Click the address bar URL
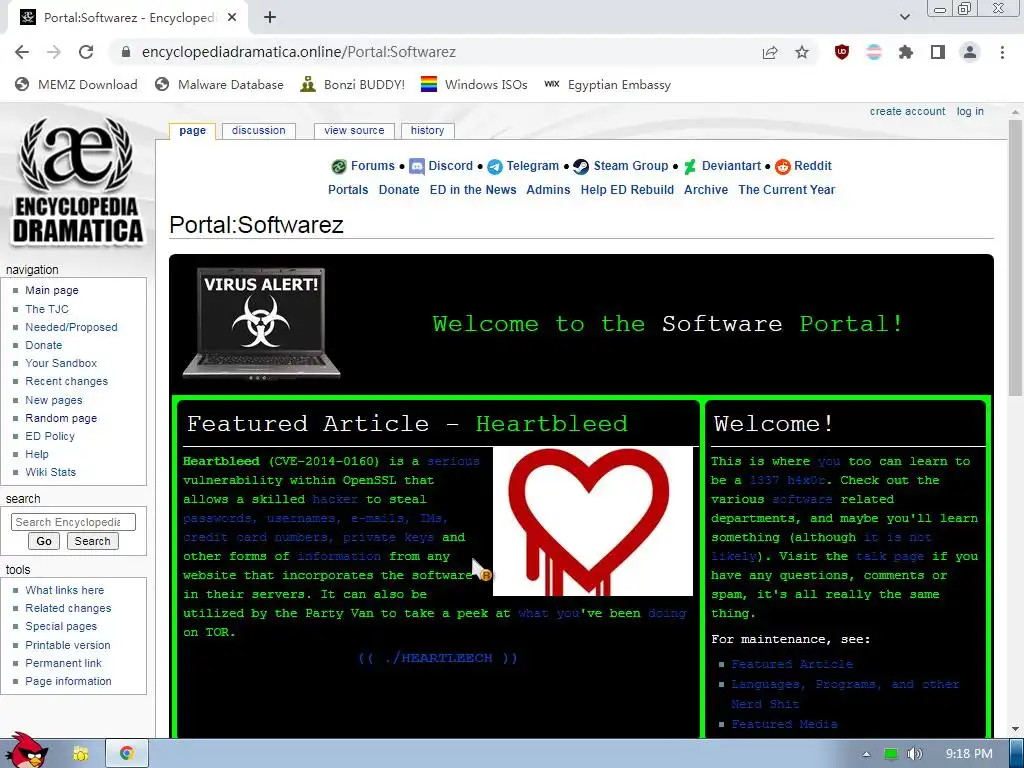Image resolution: width=1024 pixels, height=768 pixels. click(298, 52)
